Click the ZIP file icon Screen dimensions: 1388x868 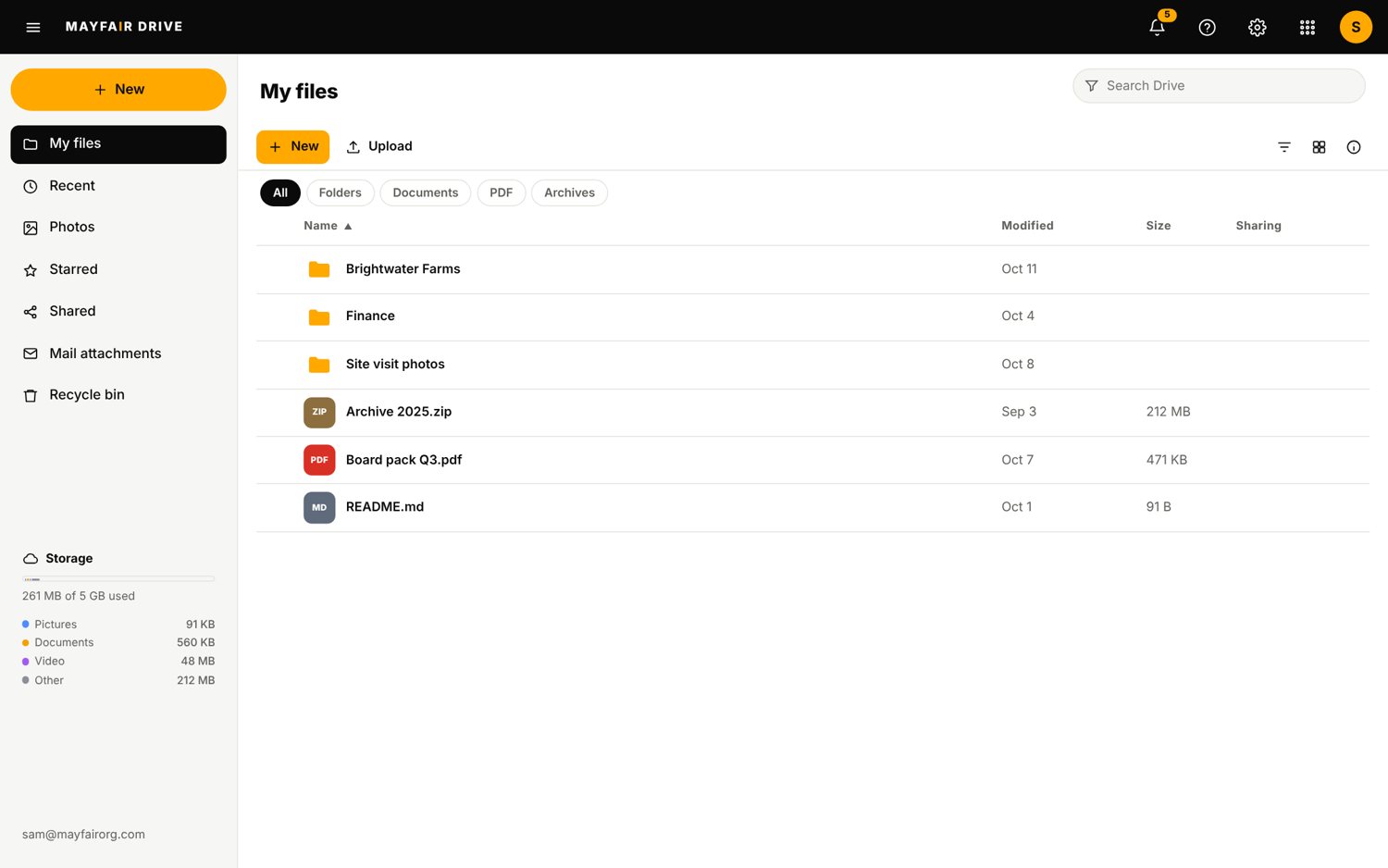tap(319, 412)
